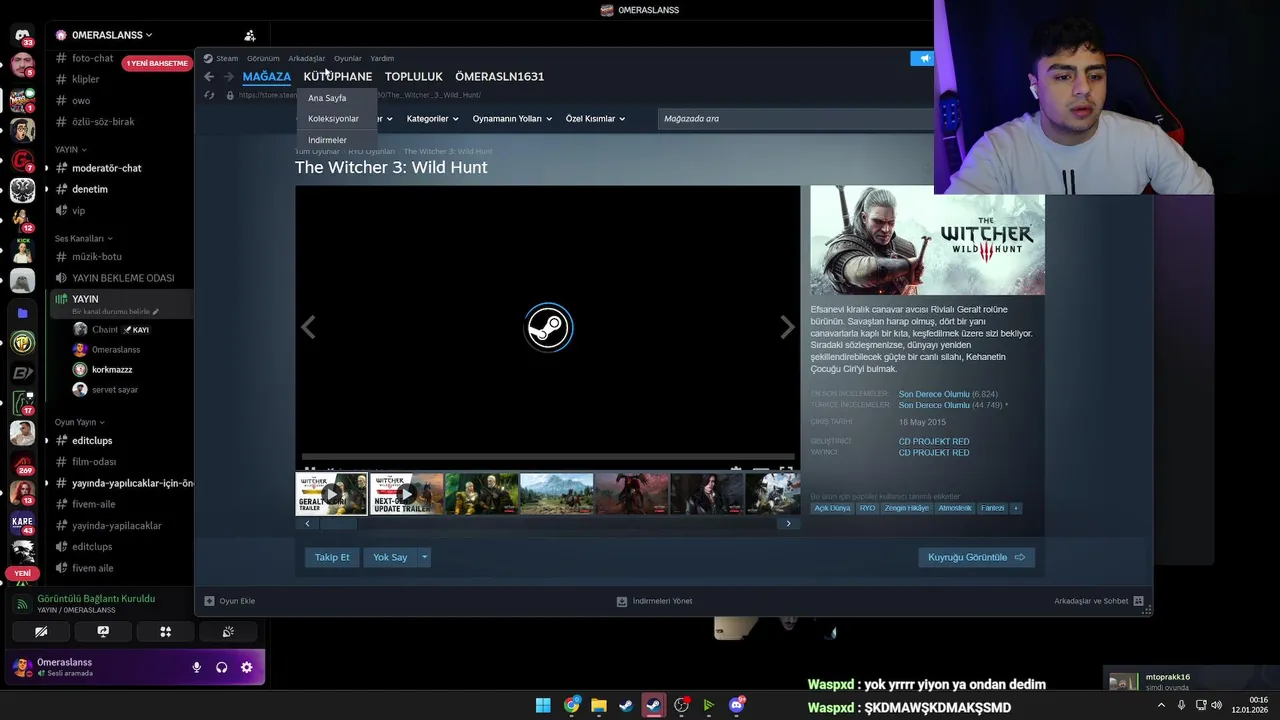Open ÖMERASLN1631 profile tab
The height and width of the screenshot is (720, 1280).
point(500,77)
